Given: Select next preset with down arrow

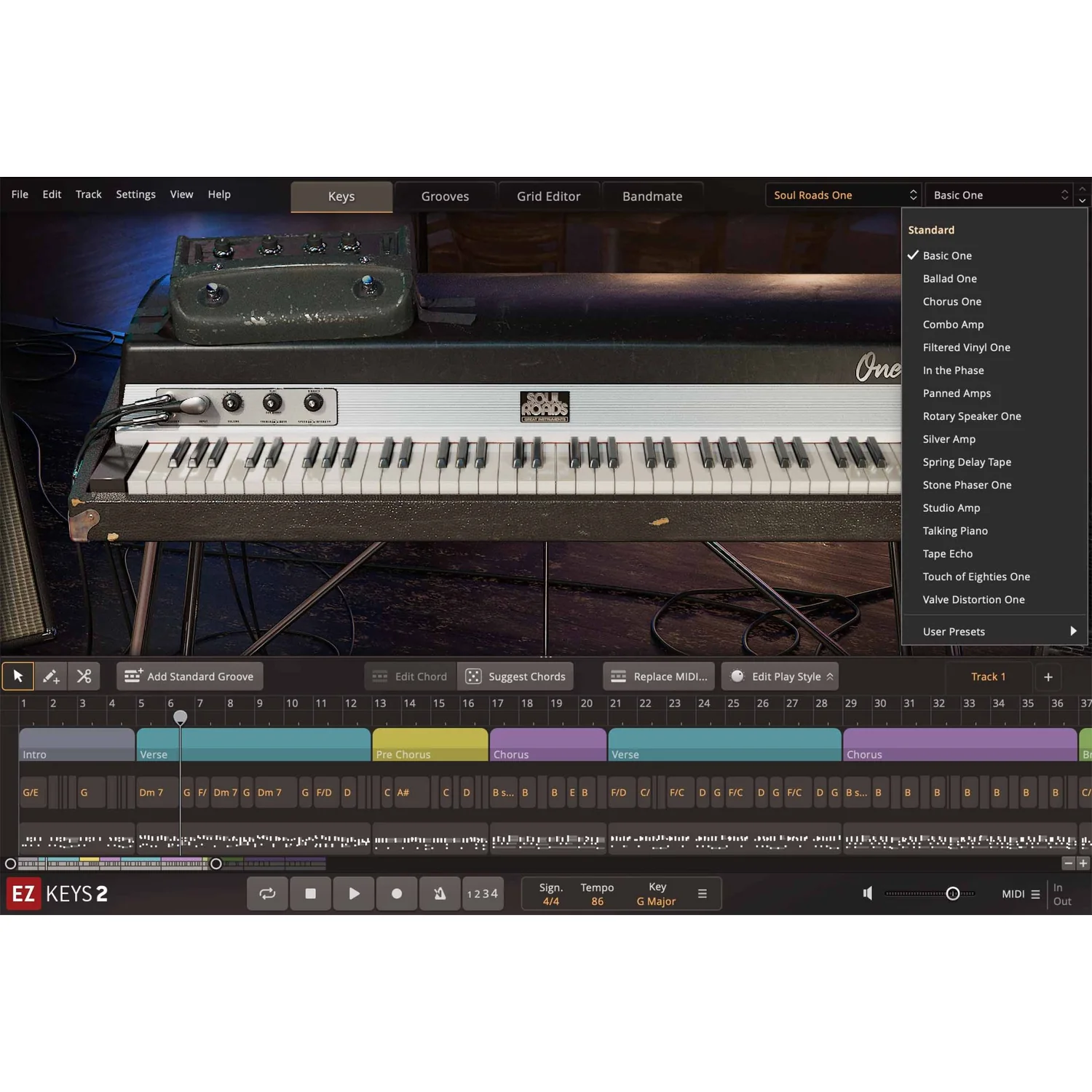Looking at the screenshot, I should point(1083,200).
